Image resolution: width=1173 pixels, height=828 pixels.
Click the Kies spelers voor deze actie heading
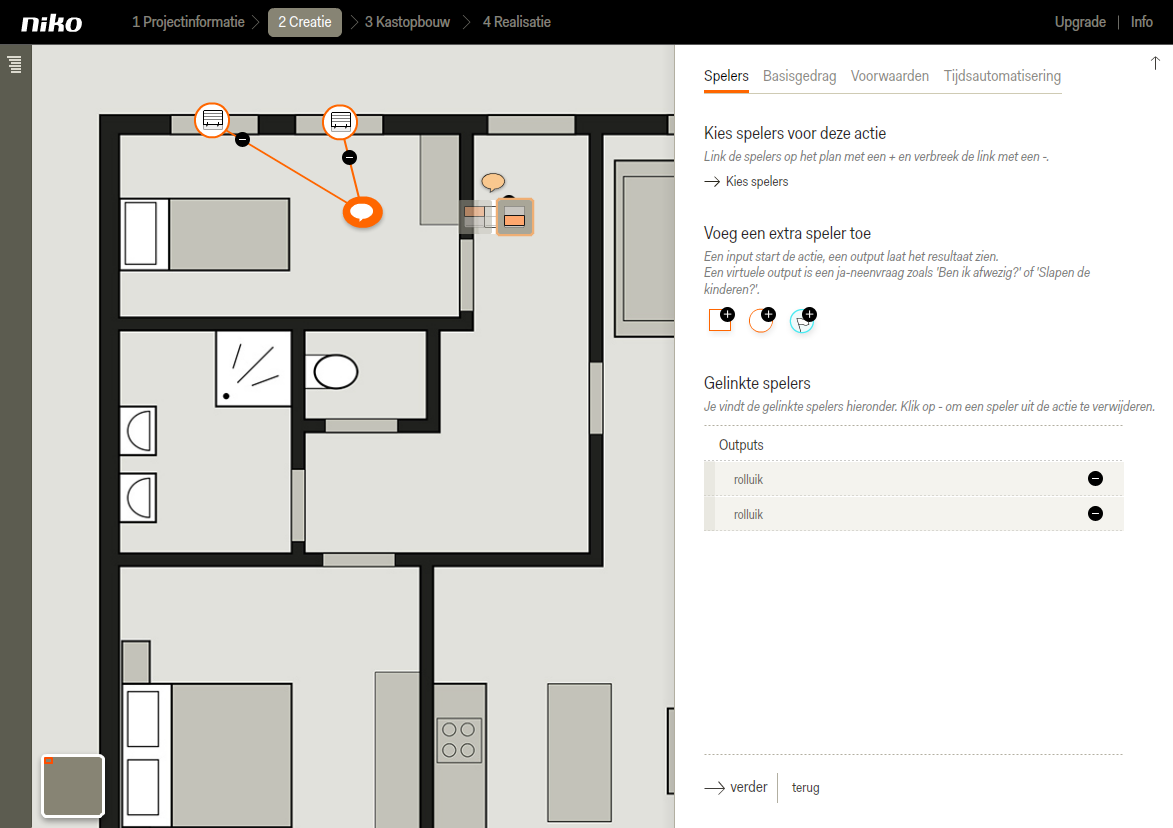794,134
